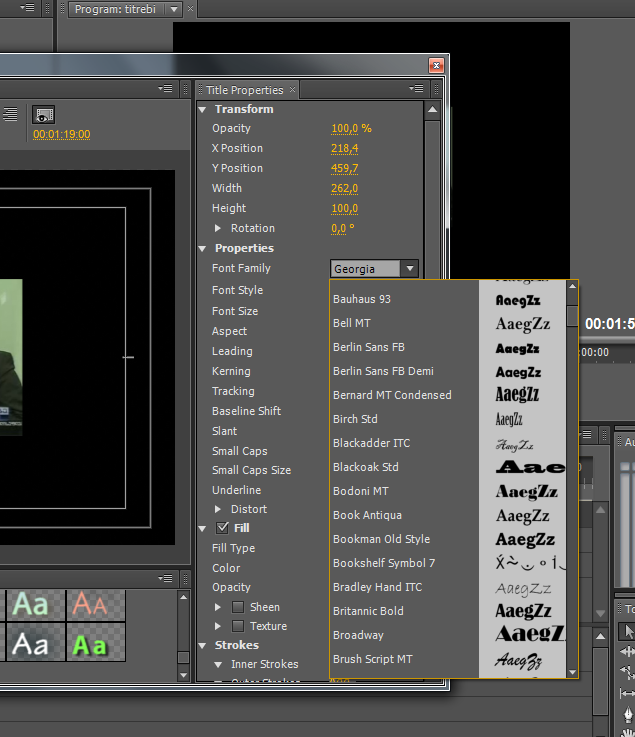Click the Fill Type label

(234, 549)
